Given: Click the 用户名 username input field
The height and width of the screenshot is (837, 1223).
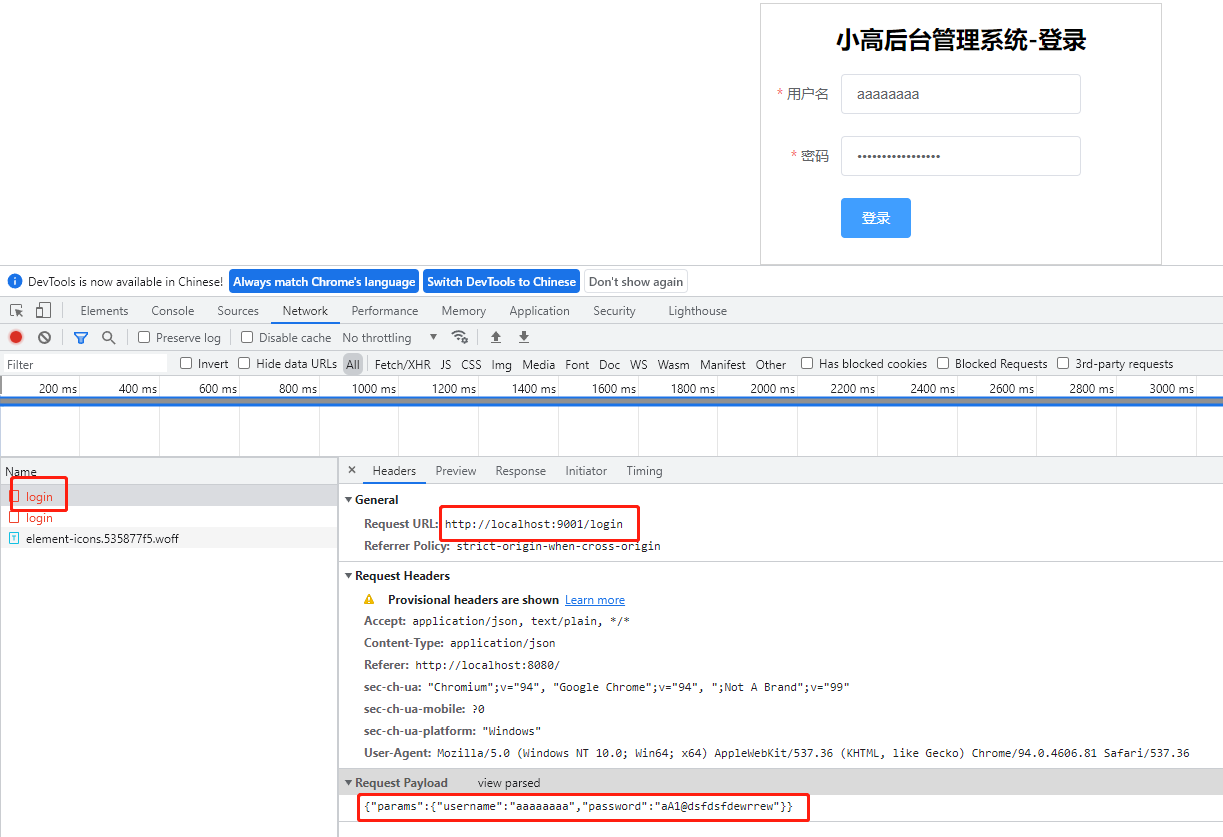Looking at the screenshot, I should tap(961, 94).
